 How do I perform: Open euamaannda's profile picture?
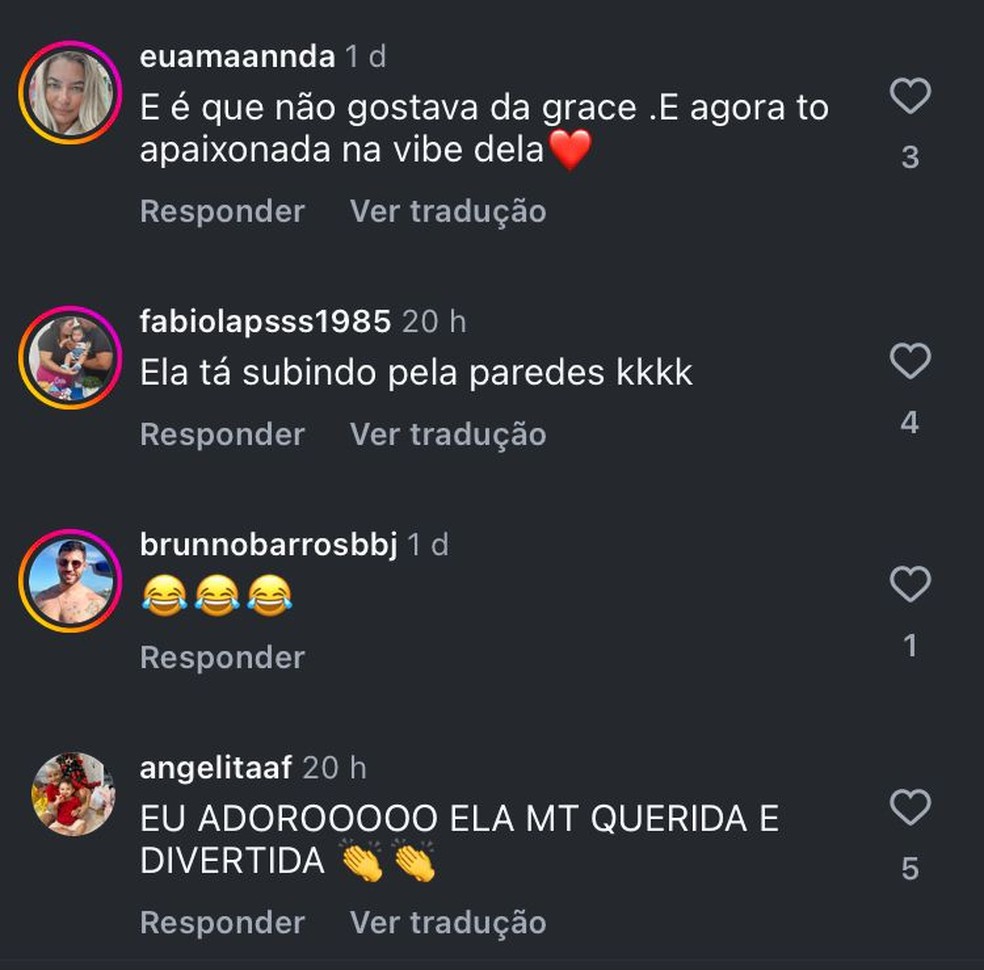(x=70, y=93)
